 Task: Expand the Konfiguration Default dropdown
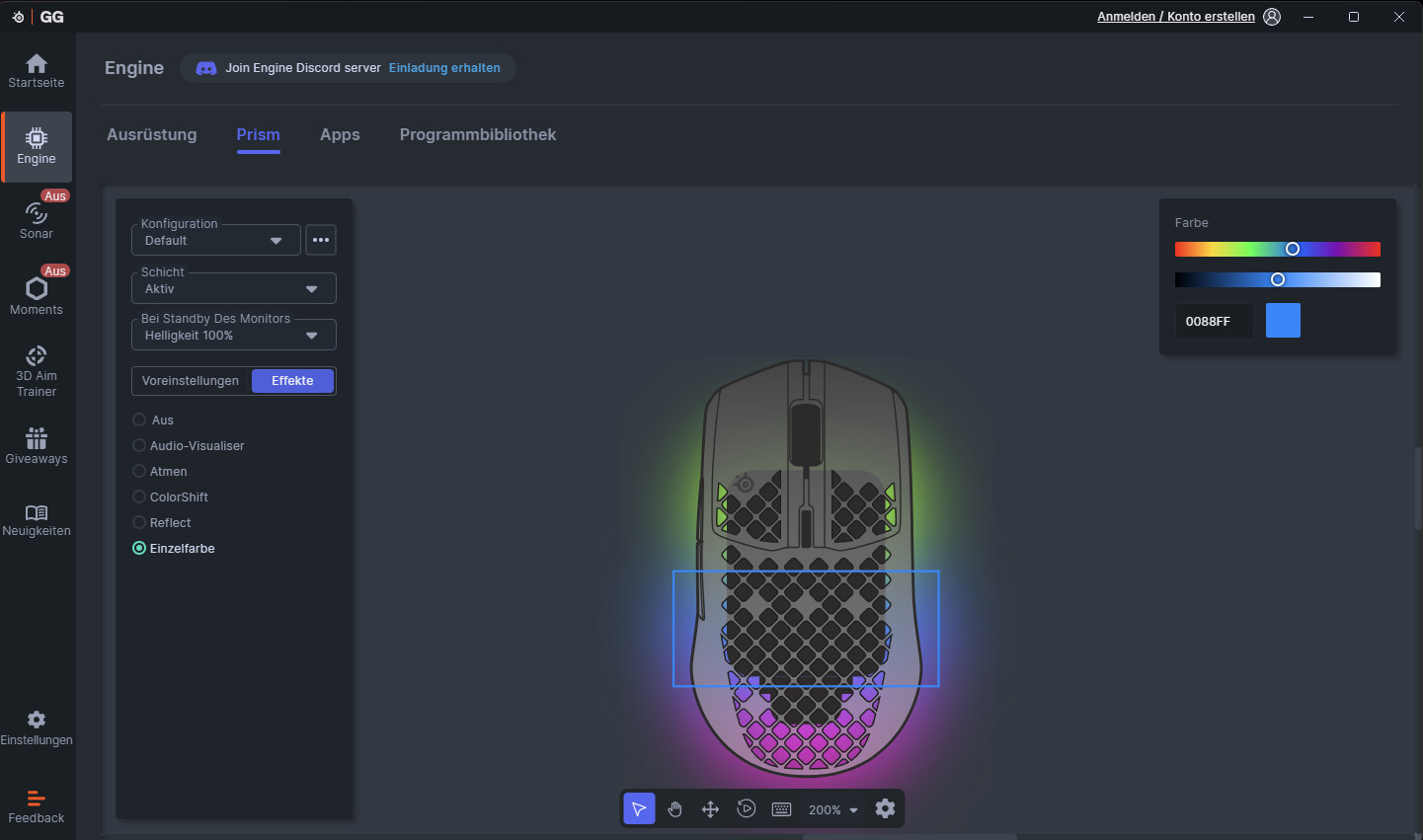click(216, 240)
